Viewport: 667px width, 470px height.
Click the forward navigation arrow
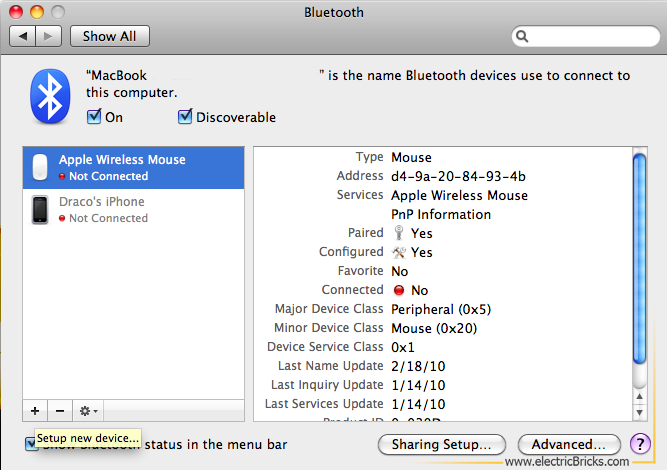tap(49, 36)
